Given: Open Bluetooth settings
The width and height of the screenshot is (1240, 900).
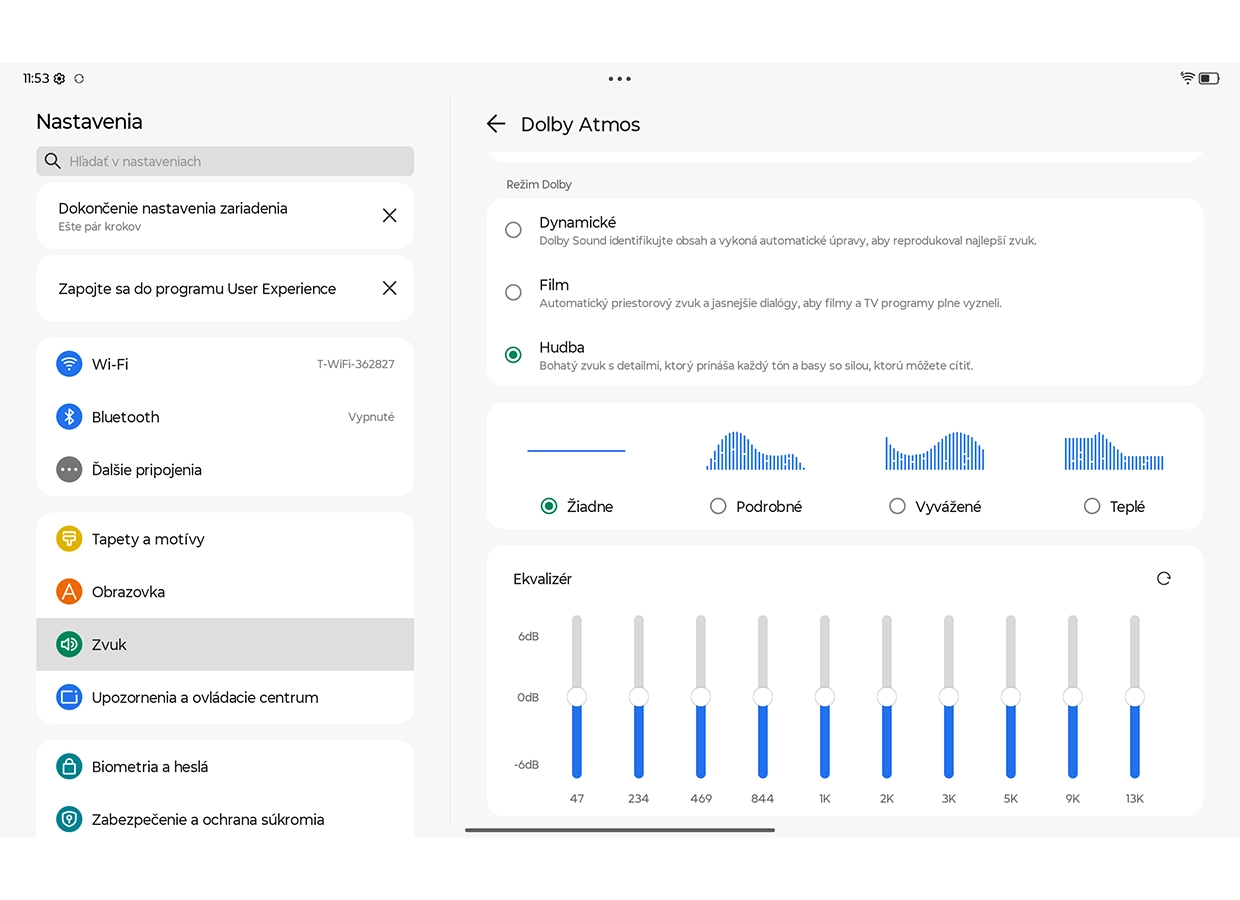Looking at the screenshot, I should coord(225,417).
